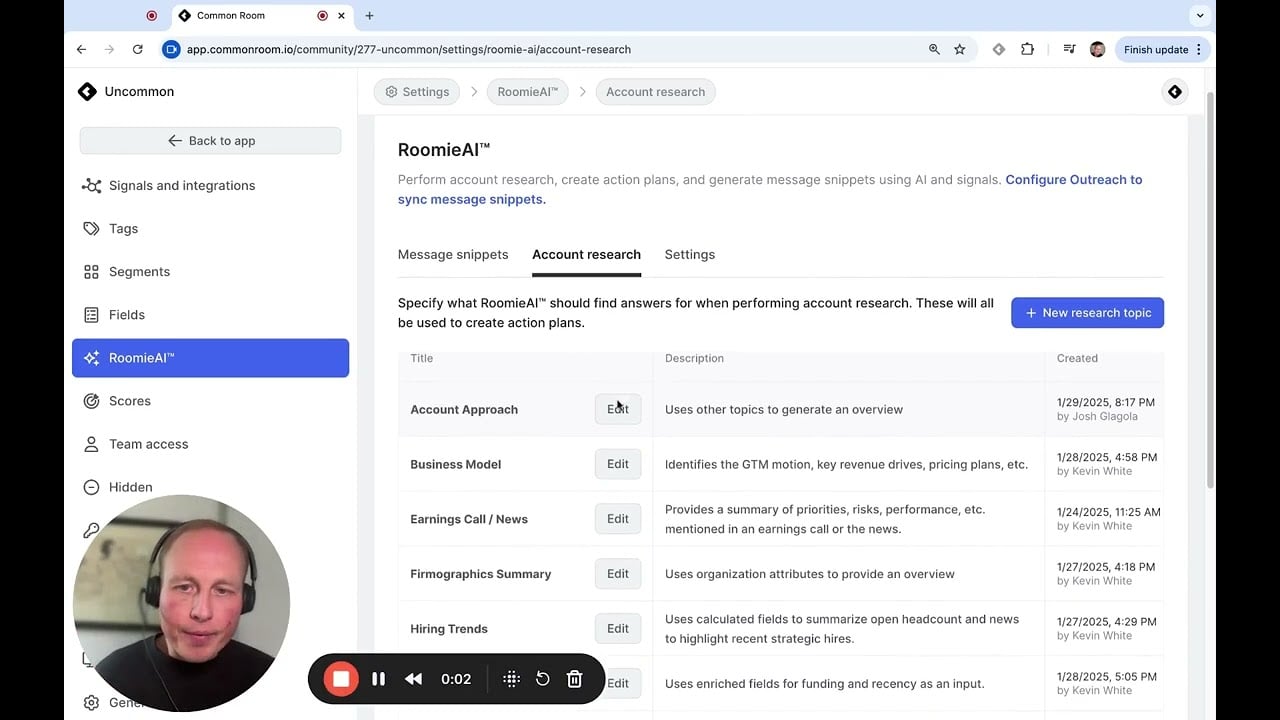The height and width of the screenshot is (720, 1280).
Task: Bookmark this page with star icon
Action: pyautogui.click(x=960, y=49)
